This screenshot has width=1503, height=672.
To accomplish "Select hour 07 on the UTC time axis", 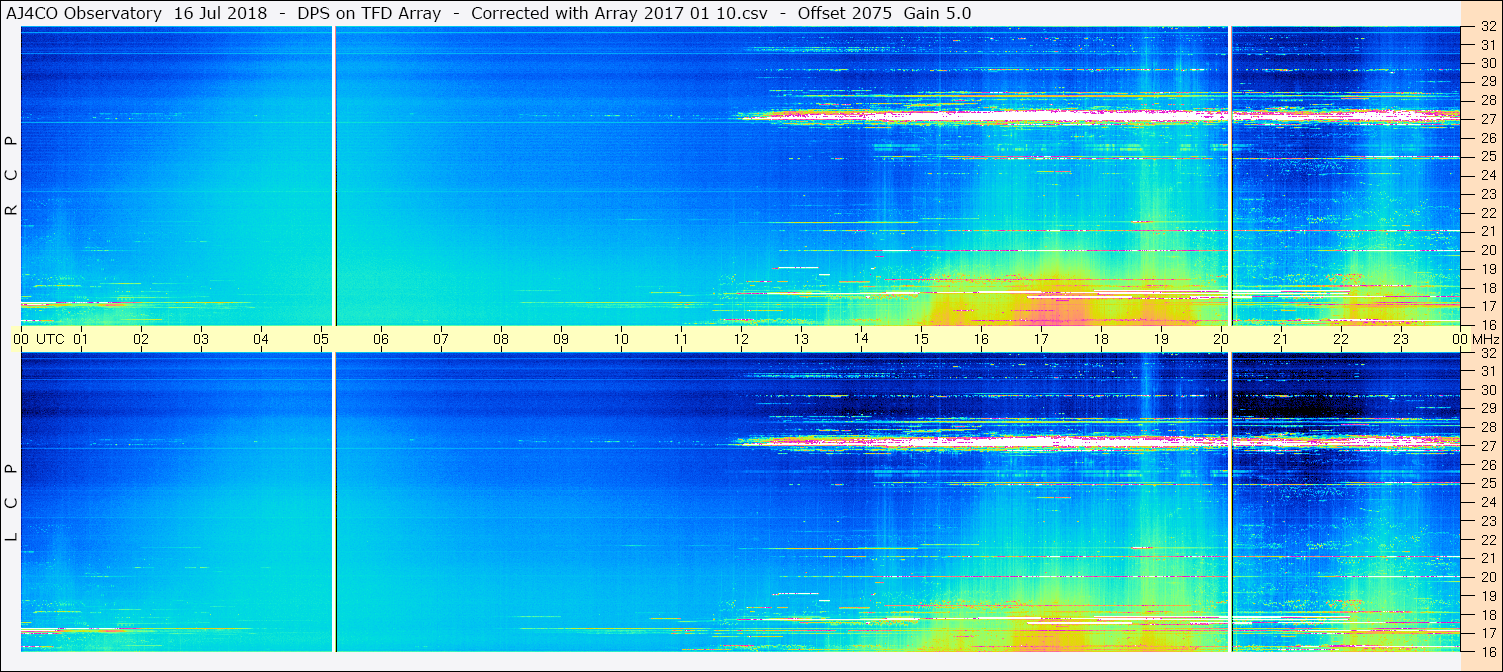I will (x=441, y=339).
